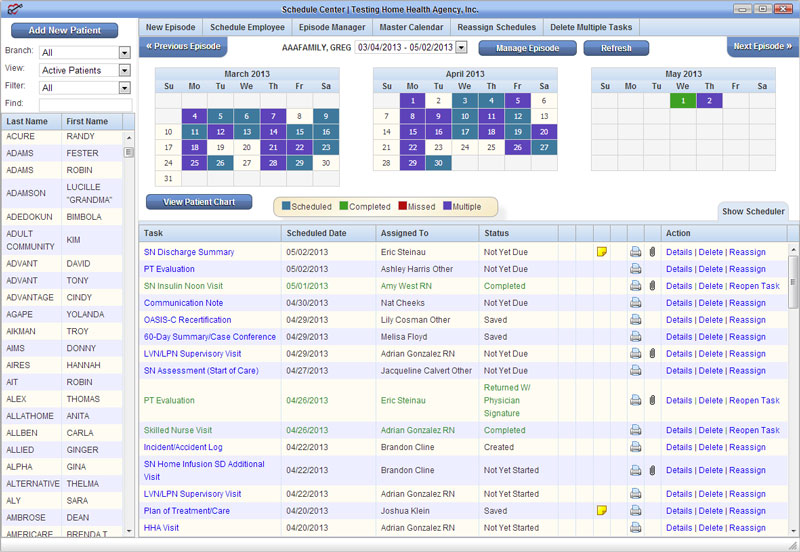Image resolution: width=800 pixels, height=552 pixels.
Task: Click the application logo icon in title bar
Action: pyautogui.click(x=14, y=9)
